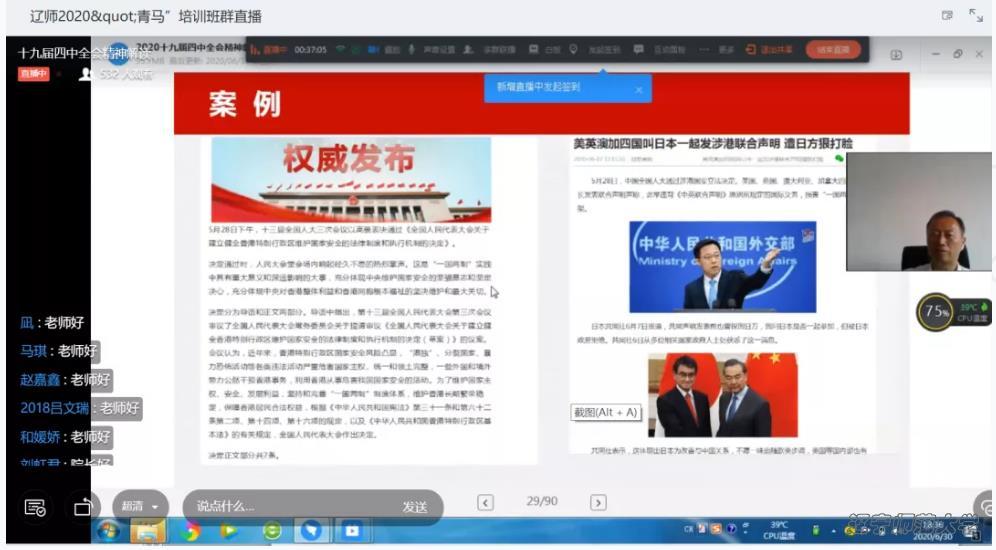The width and height of the screenshot is (996, 550).
Task: Click the 75% CPU monitor widget
Action: [x=953, y=312]
